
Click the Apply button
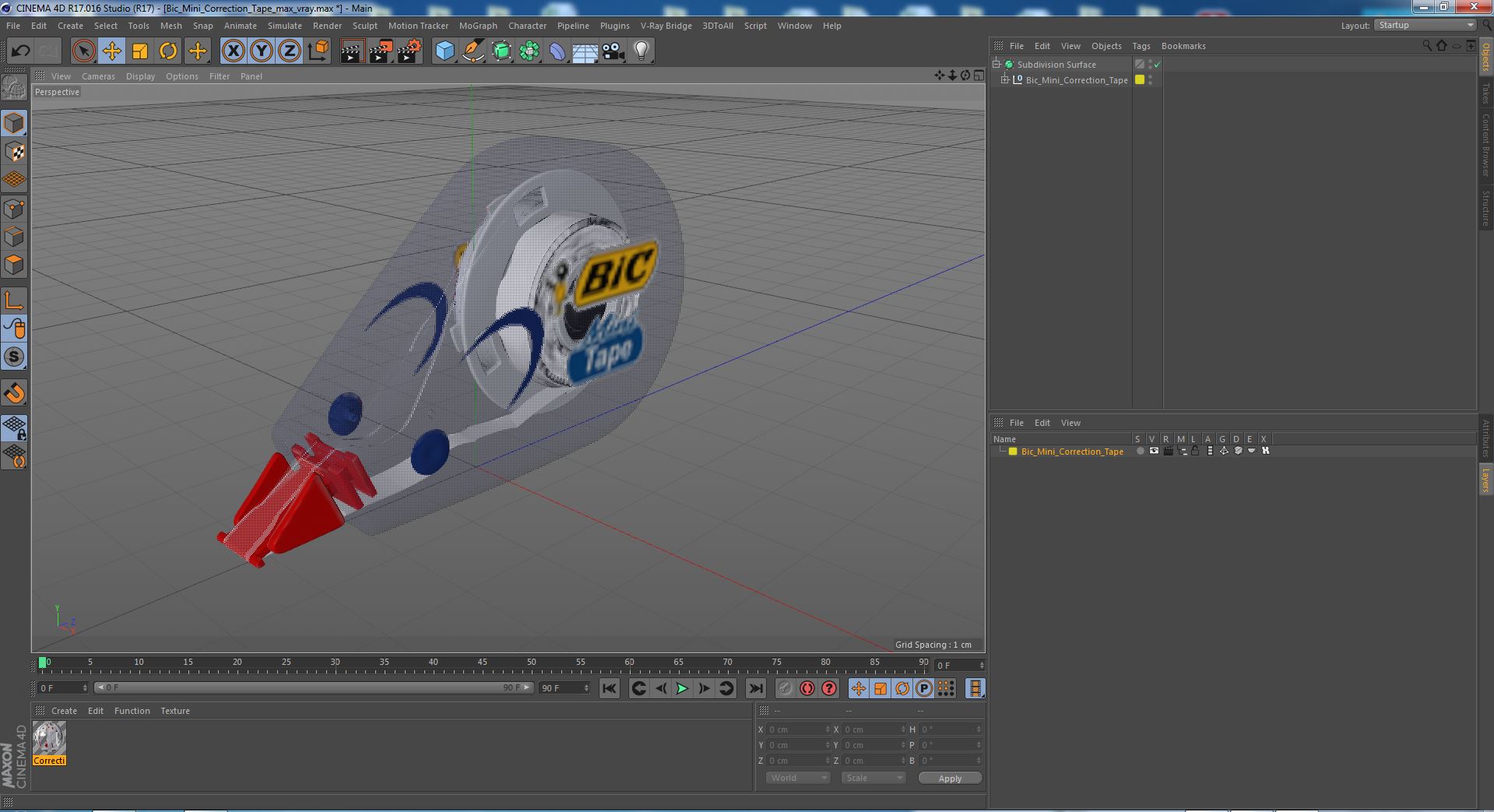point(950,778)
